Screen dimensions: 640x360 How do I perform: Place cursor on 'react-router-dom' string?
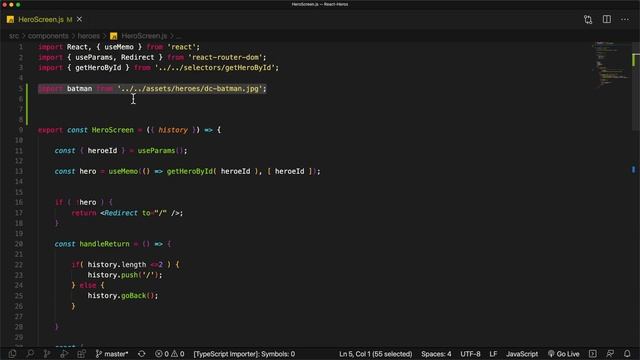225,57
